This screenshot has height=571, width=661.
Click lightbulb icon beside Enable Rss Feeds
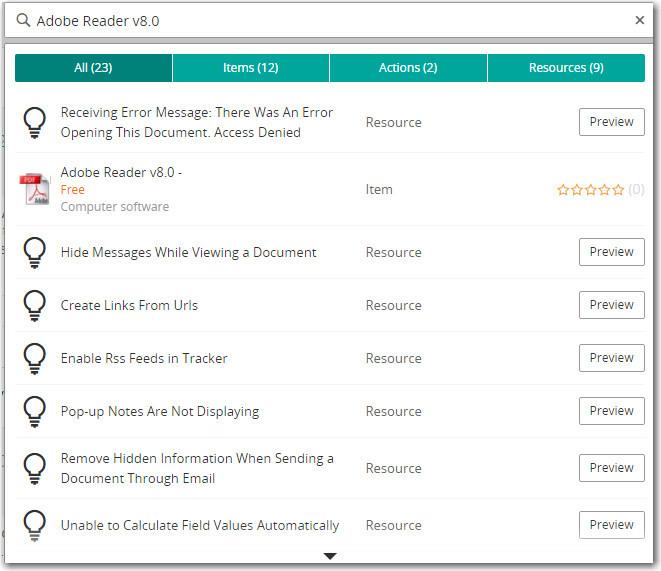[34, 359]
